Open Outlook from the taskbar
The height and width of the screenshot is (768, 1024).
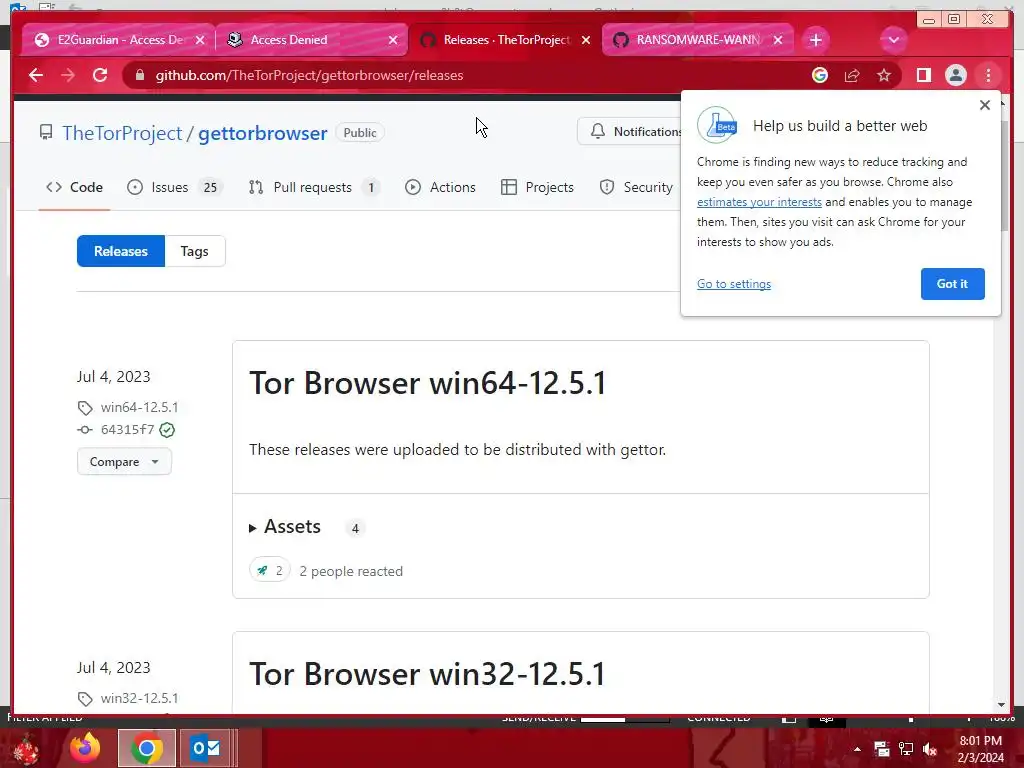click(x=206, y=748)
